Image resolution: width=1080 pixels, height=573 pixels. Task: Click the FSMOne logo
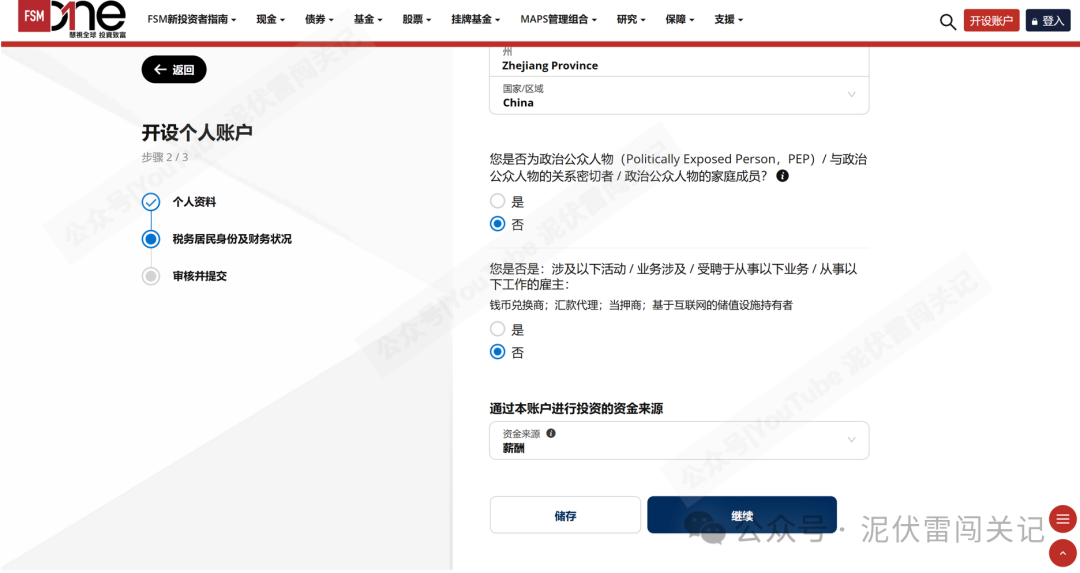pyautogui.click(x=72, y=19)
